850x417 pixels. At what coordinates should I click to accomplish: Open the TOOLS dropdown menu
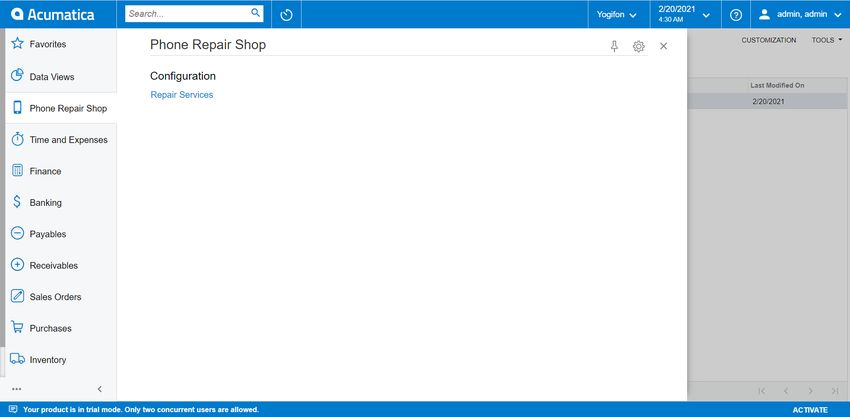tap(827, 40)
